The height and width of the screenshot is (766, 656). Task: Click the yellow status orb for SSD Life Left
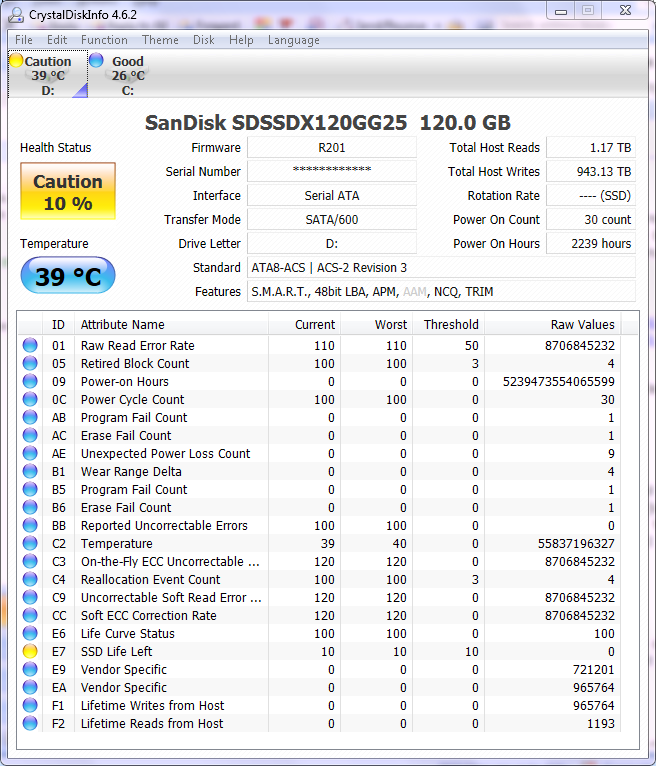click(x=30, y=652)
